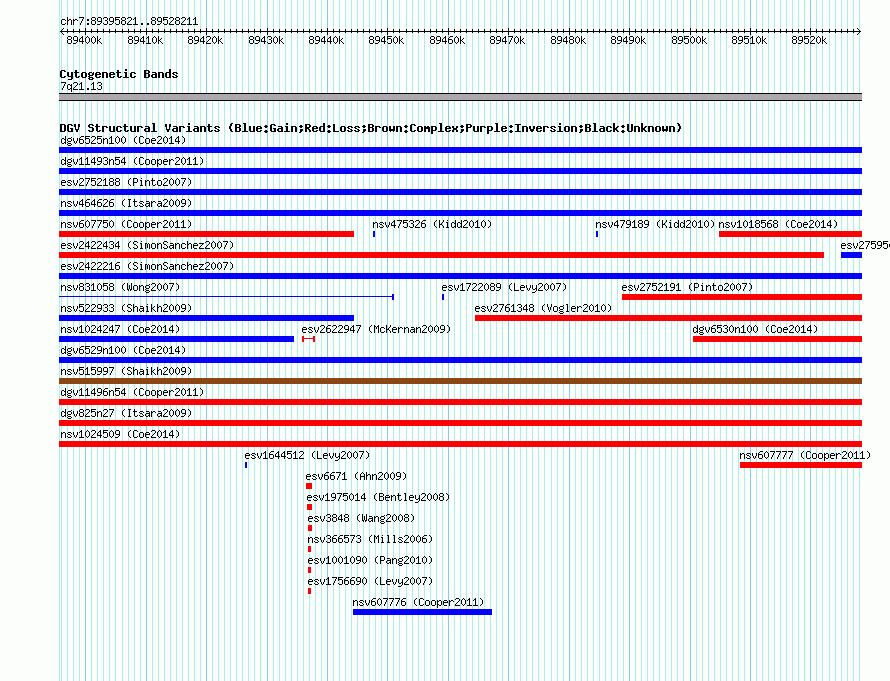
Task: Click the 89450k ruler tick label
Action: pos(386,40)
